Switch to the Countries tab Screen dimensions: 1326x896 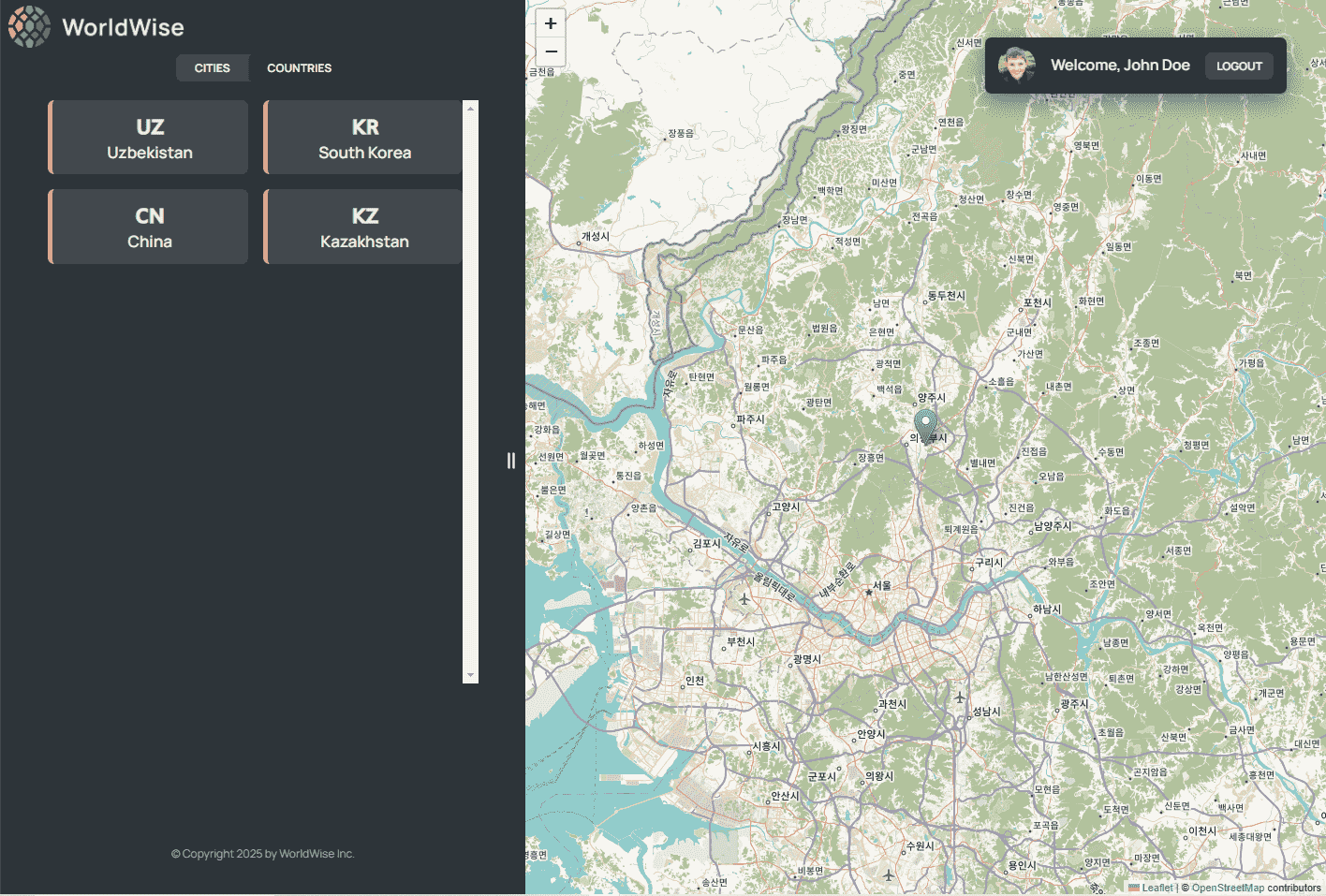coord(299,67)
